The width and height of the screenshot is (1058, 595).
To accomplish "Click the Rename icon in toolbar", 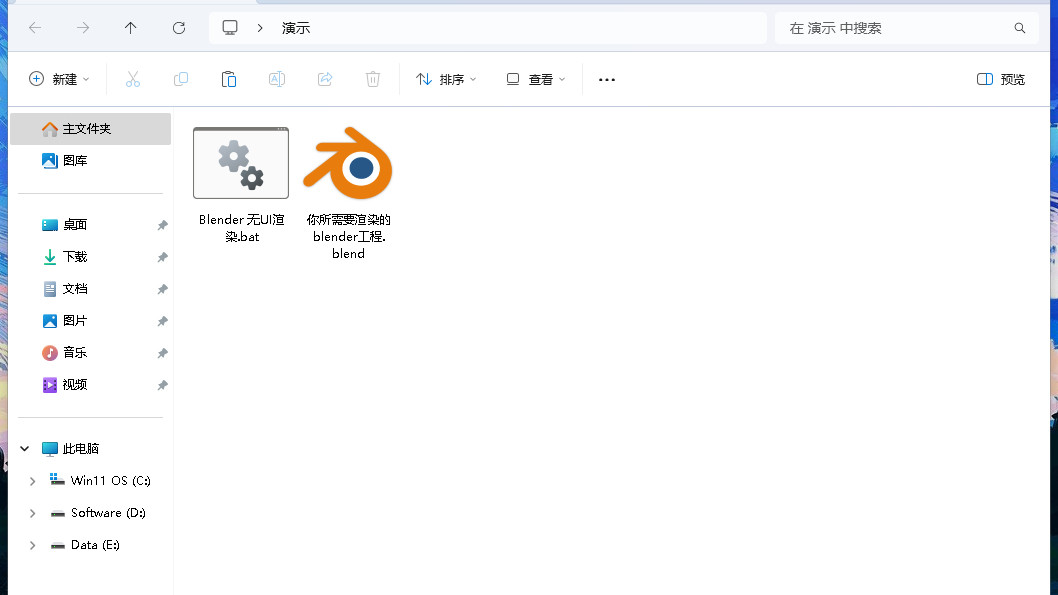I will 277,79.
